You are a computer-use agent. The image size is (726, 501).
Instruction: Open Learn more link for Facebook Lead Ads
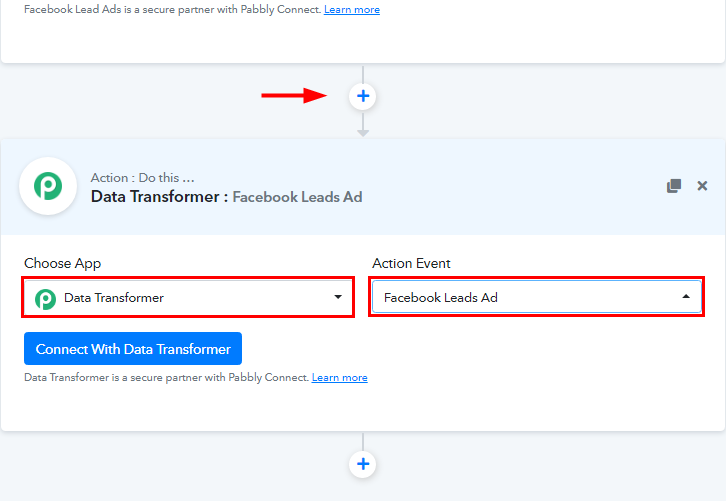[352, 9]
